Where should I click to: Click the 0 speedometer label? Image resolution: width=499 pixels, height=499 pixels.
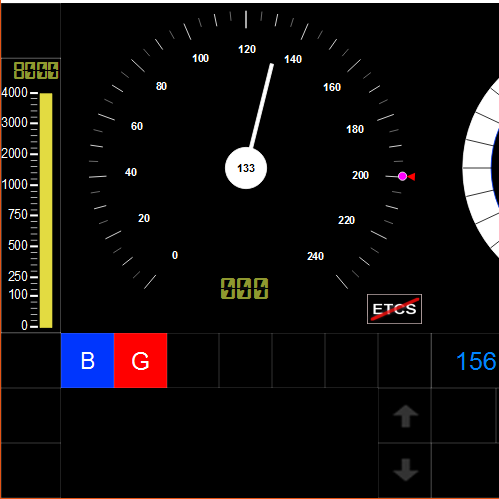coord(175,255)
